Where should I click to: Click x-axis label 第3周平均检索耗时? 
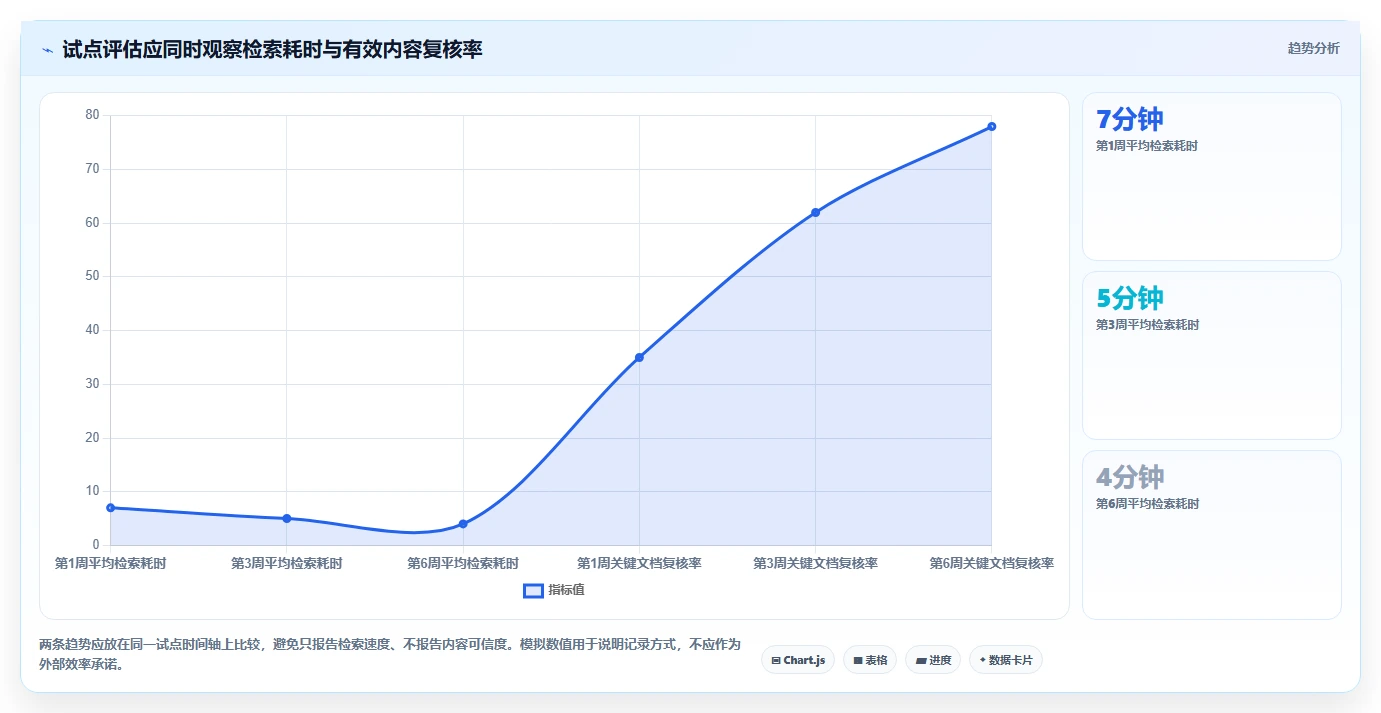pyautogui.click(x=287, y=564)
